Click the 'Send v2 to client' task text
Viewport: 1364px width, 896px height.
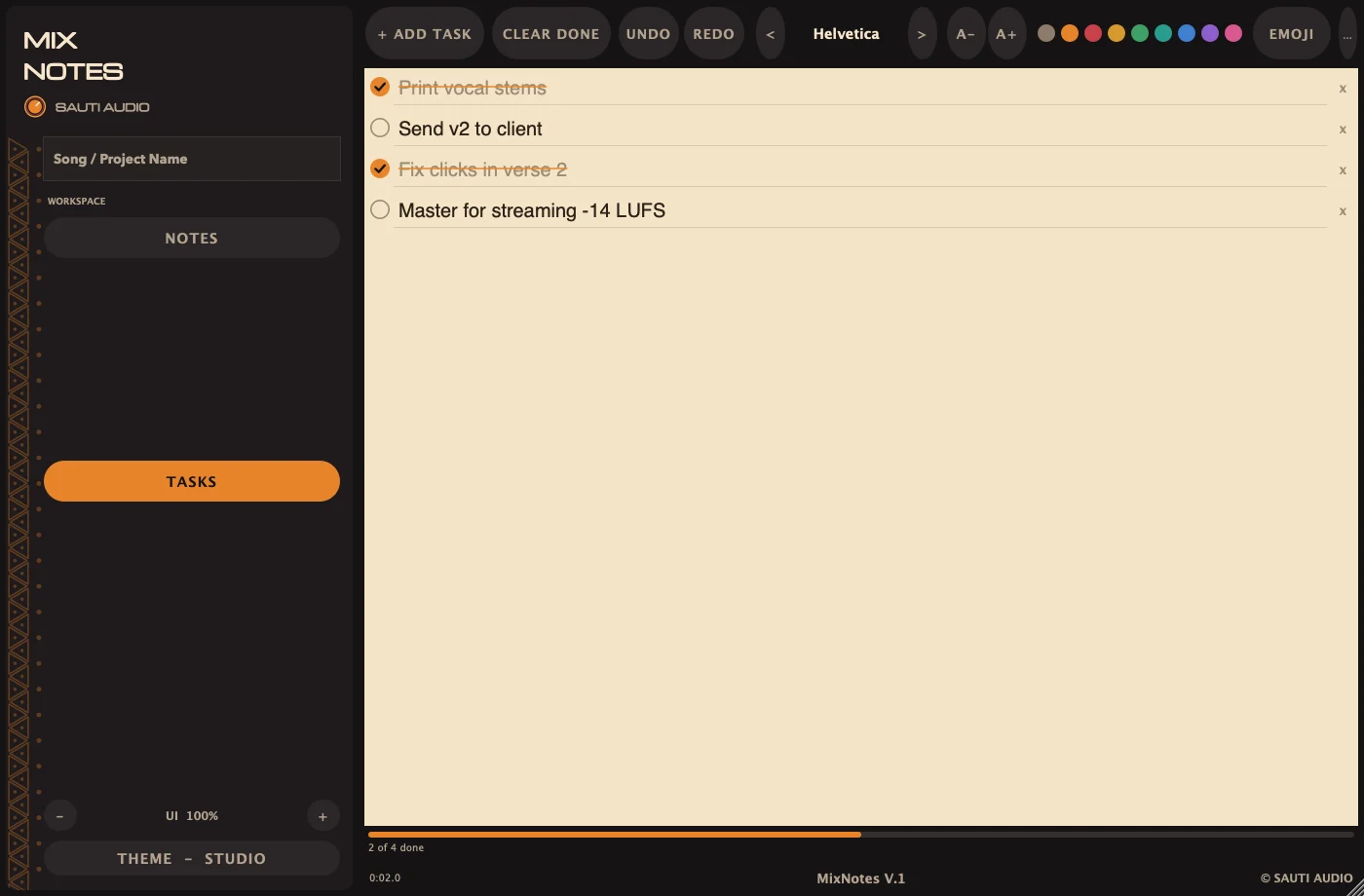[471, 129]
